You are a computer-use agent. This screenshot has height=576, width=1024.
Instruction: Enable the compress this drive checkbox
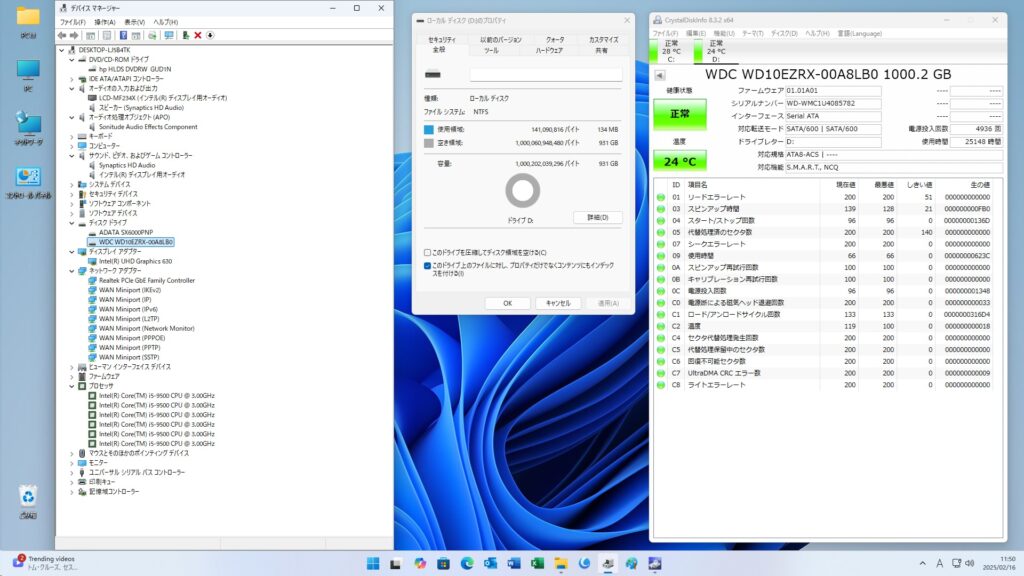428,253
